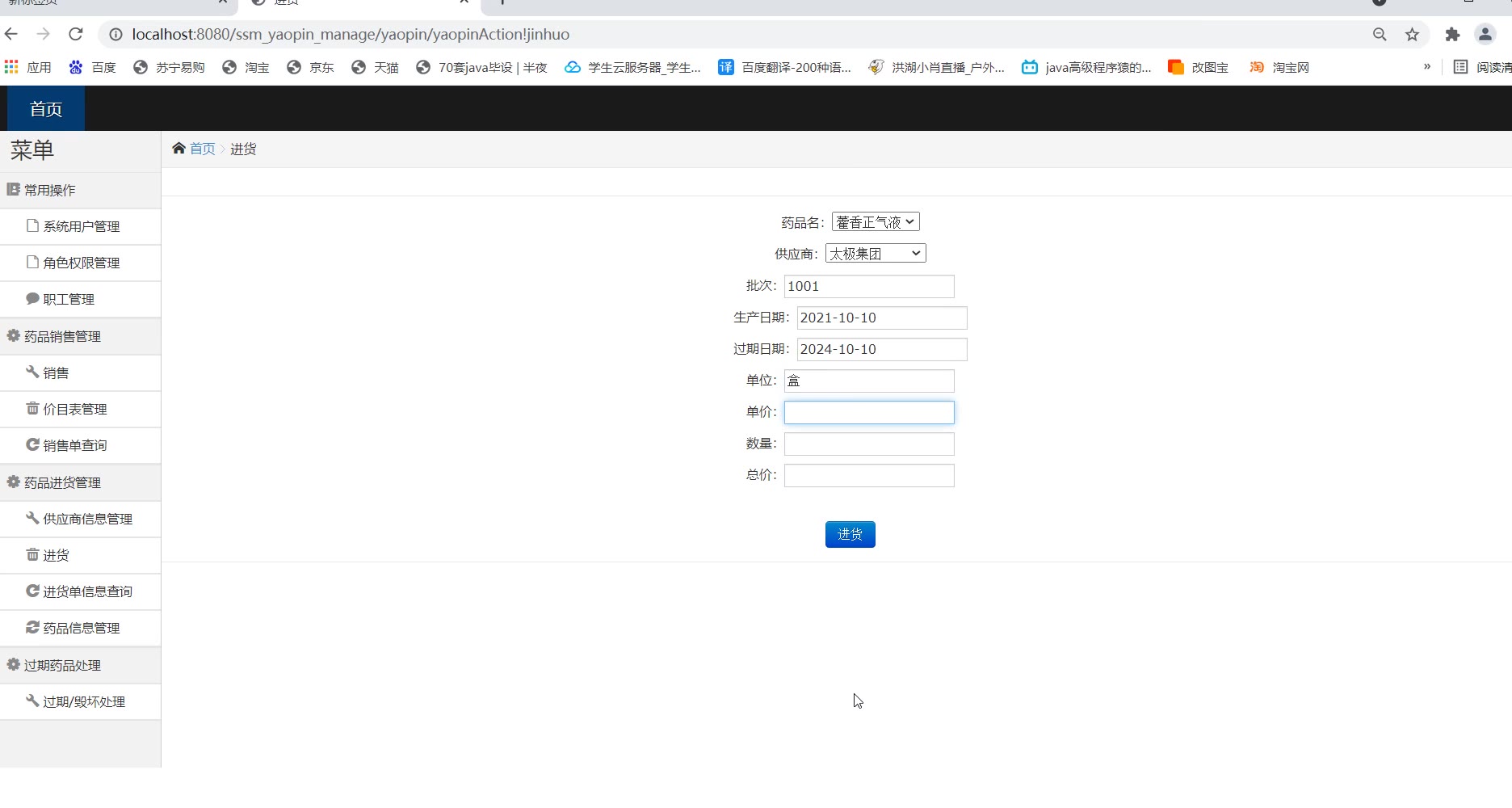The height and width of the screenshot is (808, 1512).
Task: Bookmark this page with star icon
Action: (1412, 34)
